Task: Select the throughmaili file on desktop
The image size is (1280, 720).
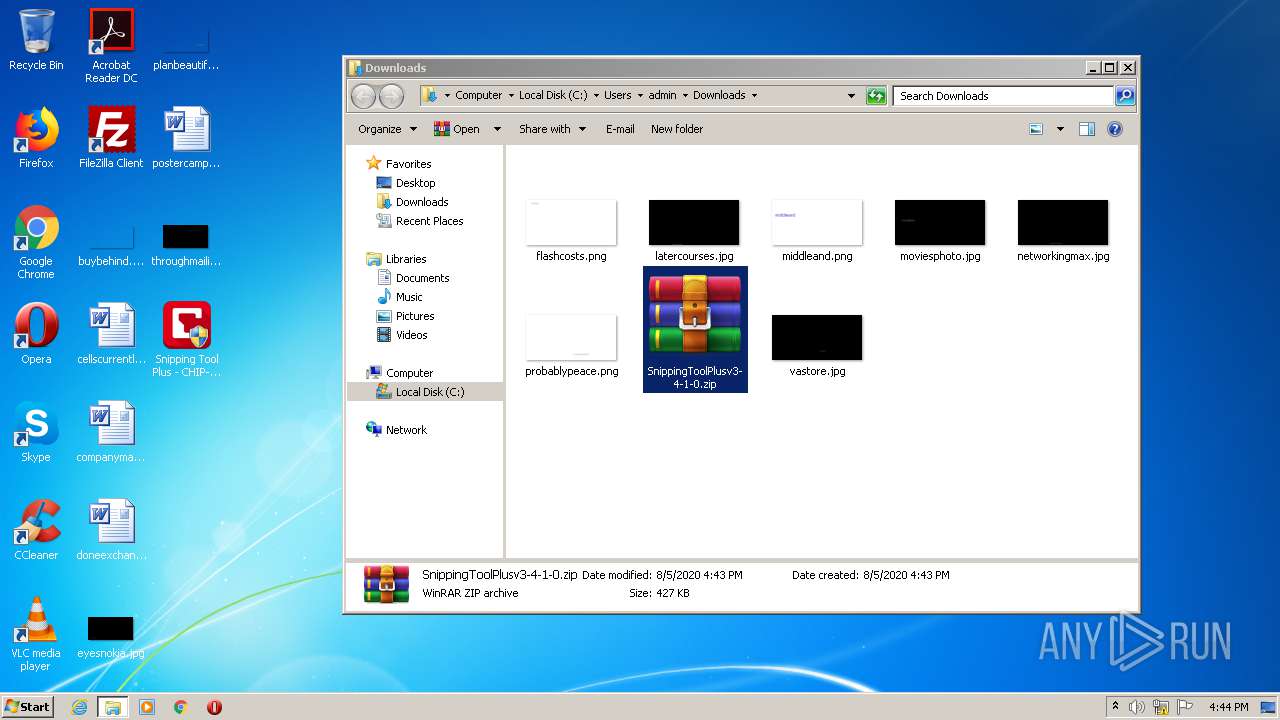Action: [x=186, y=244]
